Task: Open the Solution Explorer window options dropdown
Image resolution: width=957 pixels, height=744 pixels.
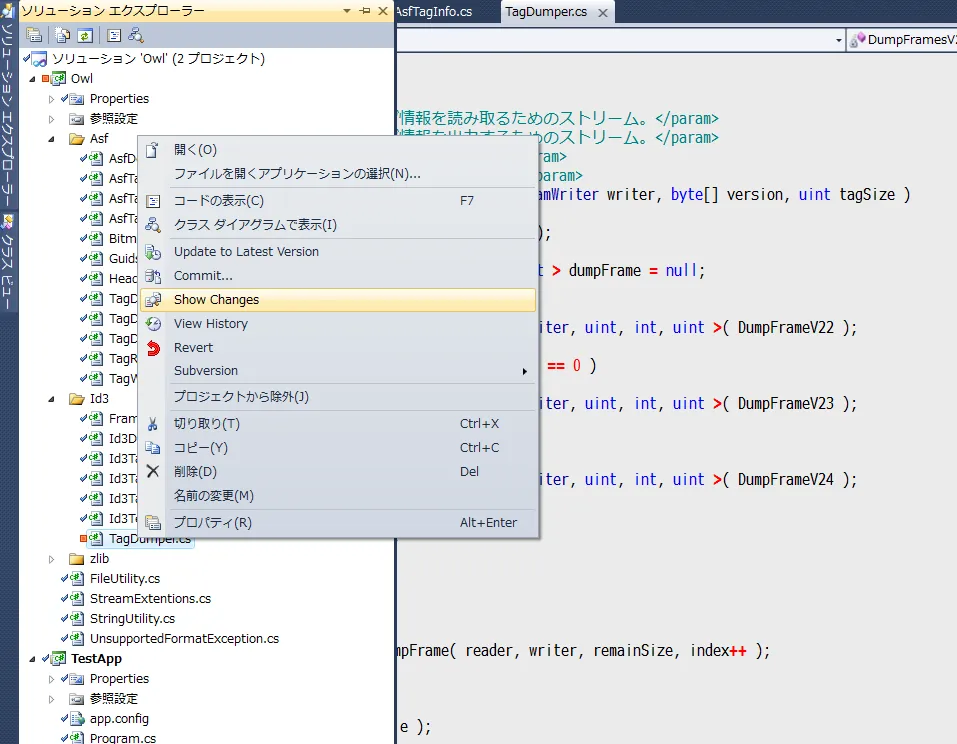Action: pos(347,11)
